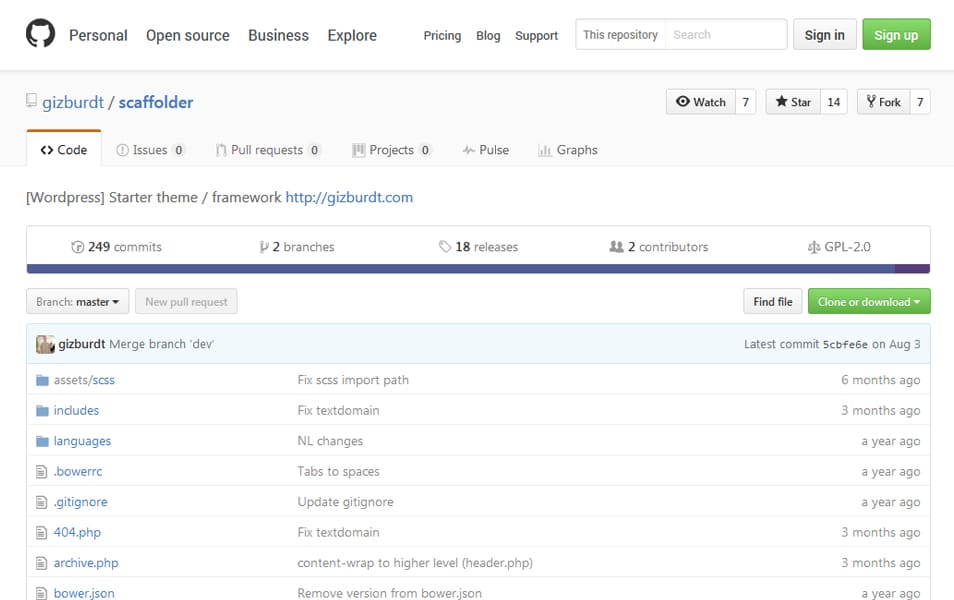Click the languages folder icon
Screen dimensions: 954x600
click(x=42, y=441)
